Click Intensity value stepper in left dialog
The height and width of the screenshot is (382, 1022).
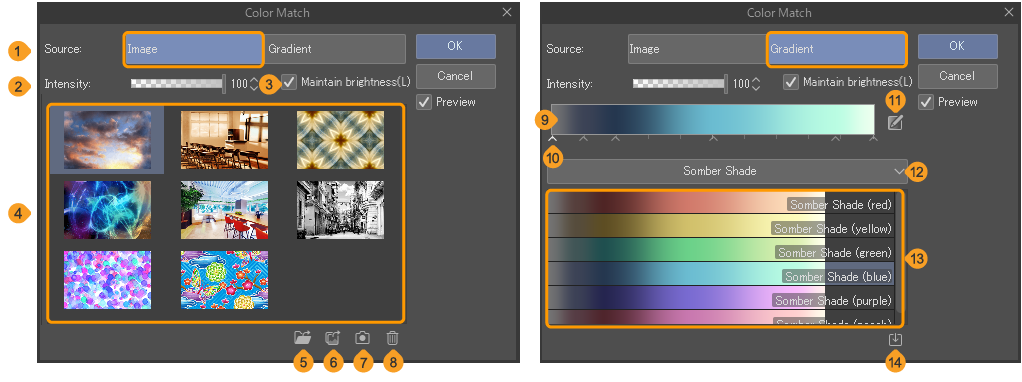(x=254, y=83)
